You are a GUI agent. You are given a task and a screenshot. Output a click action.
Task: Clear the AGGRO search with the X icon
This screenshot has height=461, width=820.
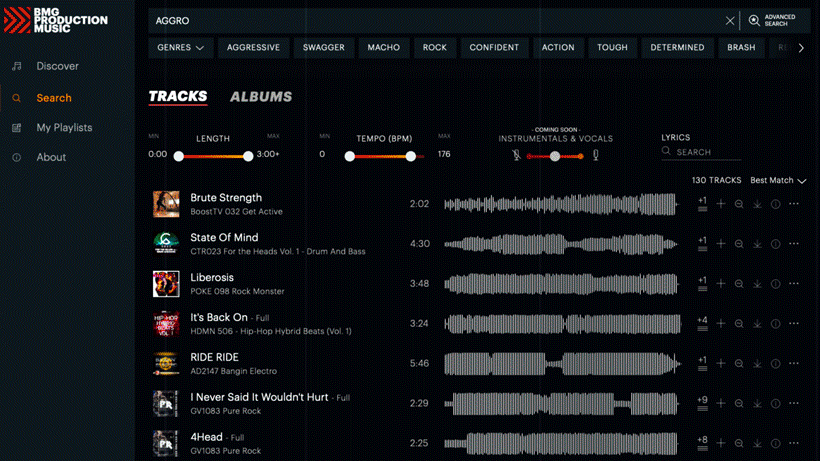[x=730, y=21]
